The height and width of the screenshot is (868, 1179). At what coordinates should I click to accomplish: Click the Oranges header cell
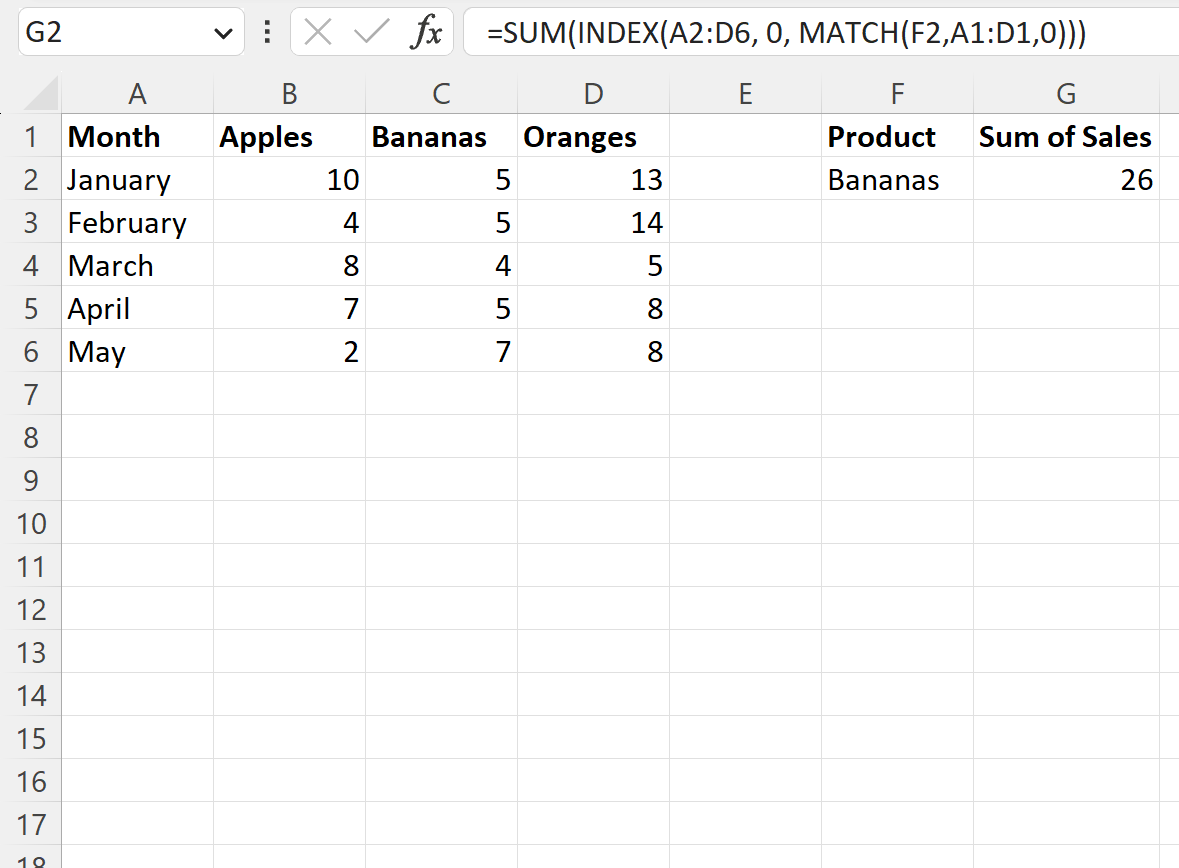click(593, 136)
